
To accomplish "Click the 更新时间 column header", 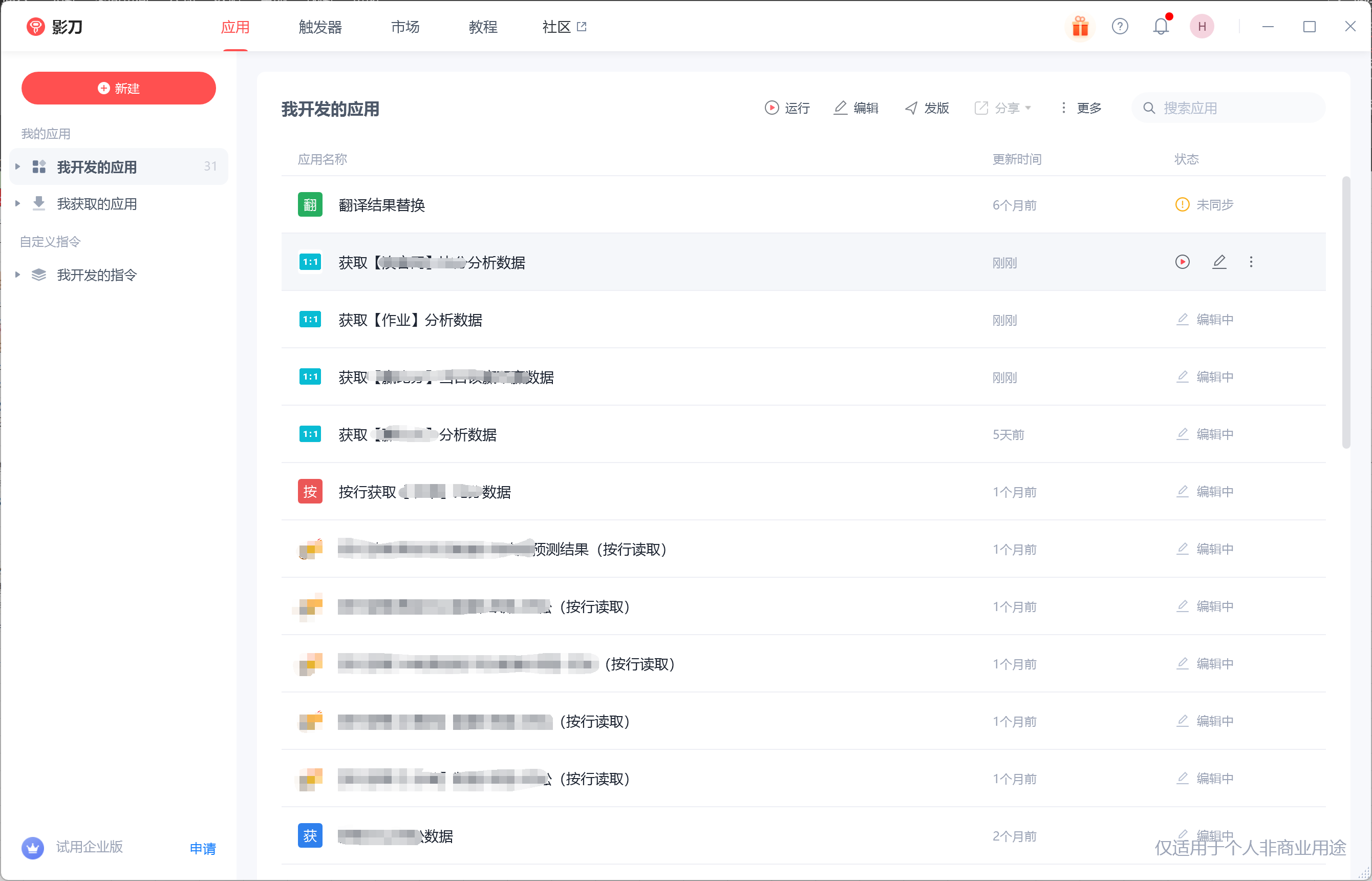I will coord(1016,159).
